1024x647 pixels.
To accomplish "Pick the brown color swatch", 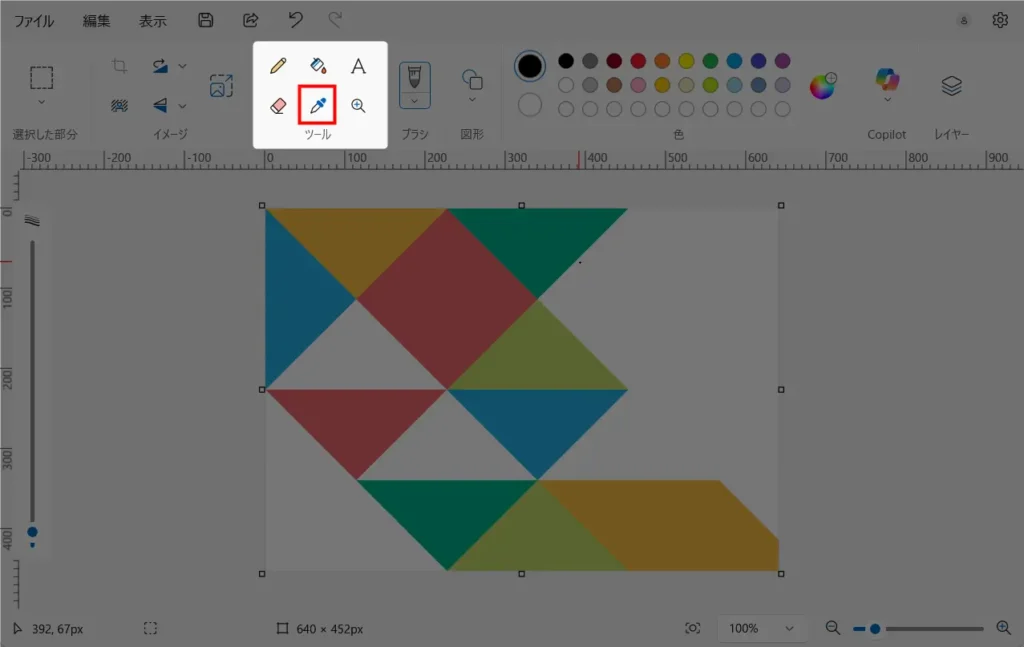I will [614, 85].
